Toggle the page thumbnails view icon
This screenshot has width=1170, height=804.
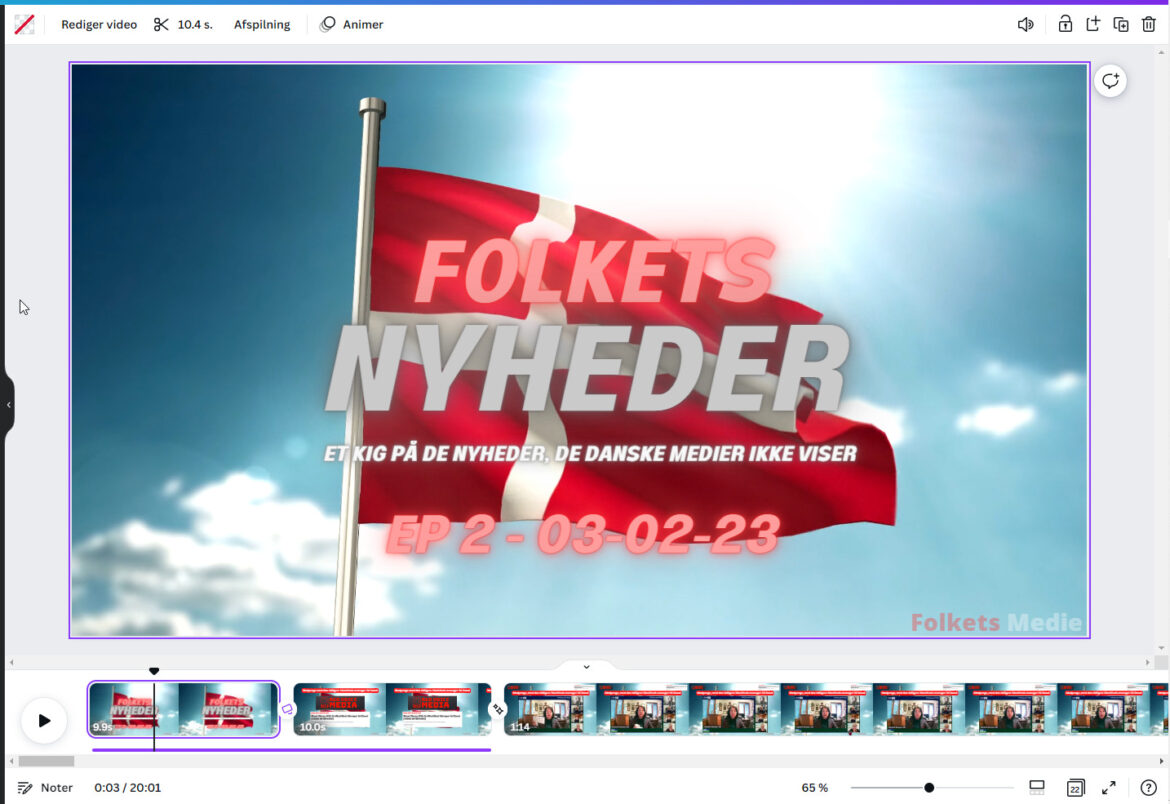point(1037,788)
